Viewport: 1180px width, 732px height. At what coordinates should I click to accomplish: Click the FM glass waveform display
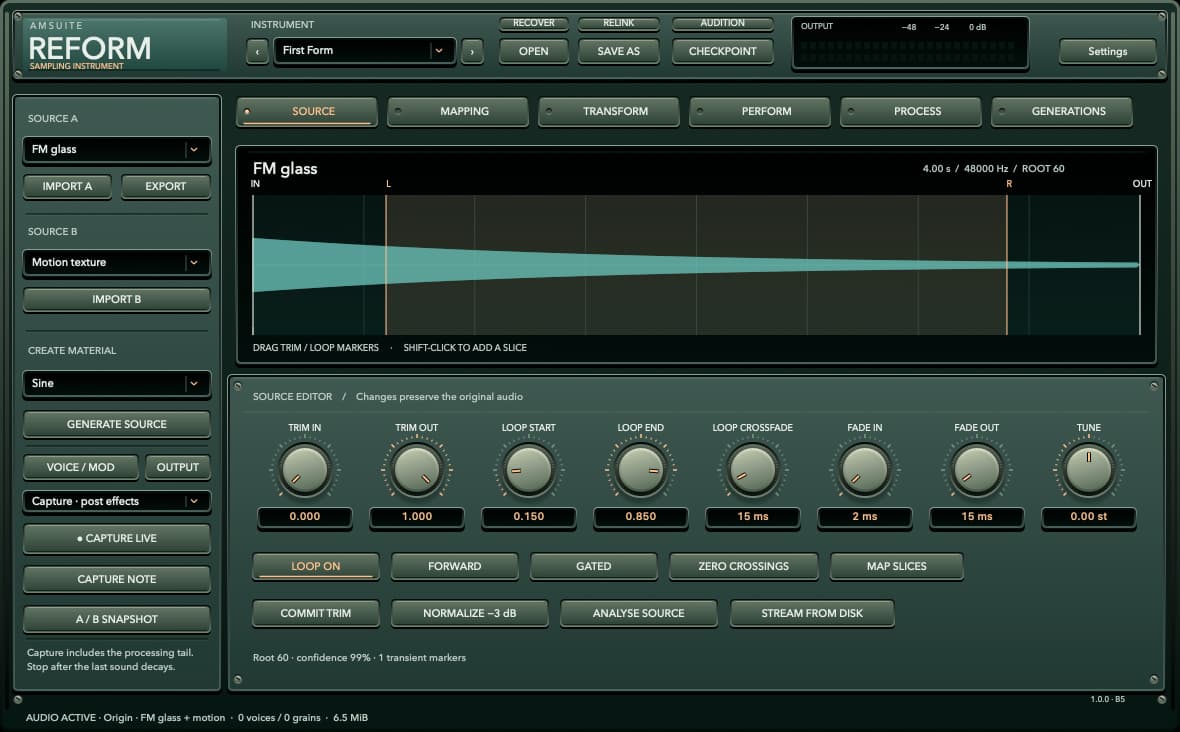click(x=696, y=265)
